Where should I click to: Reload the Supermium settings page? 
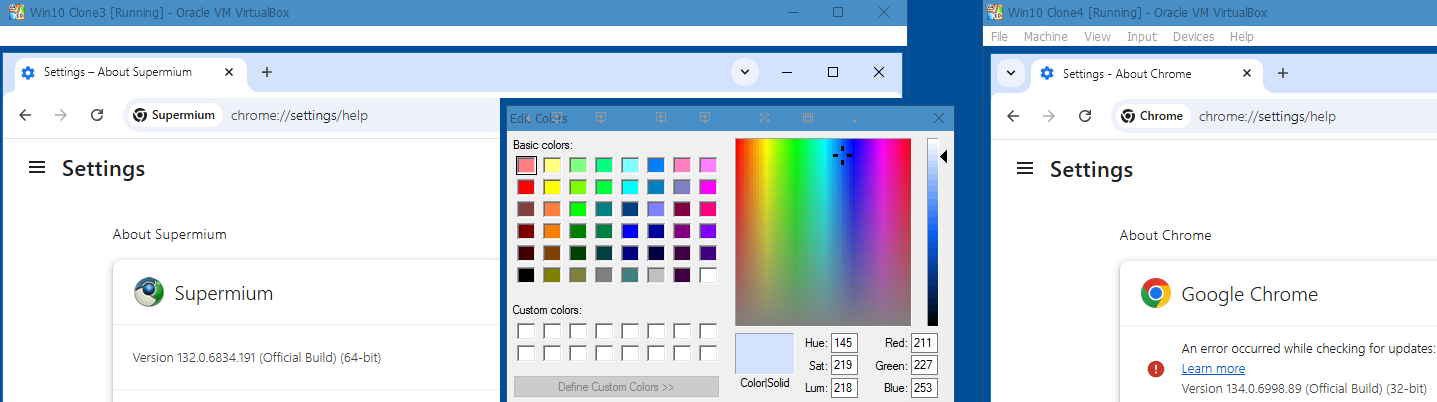coord(97,115)
